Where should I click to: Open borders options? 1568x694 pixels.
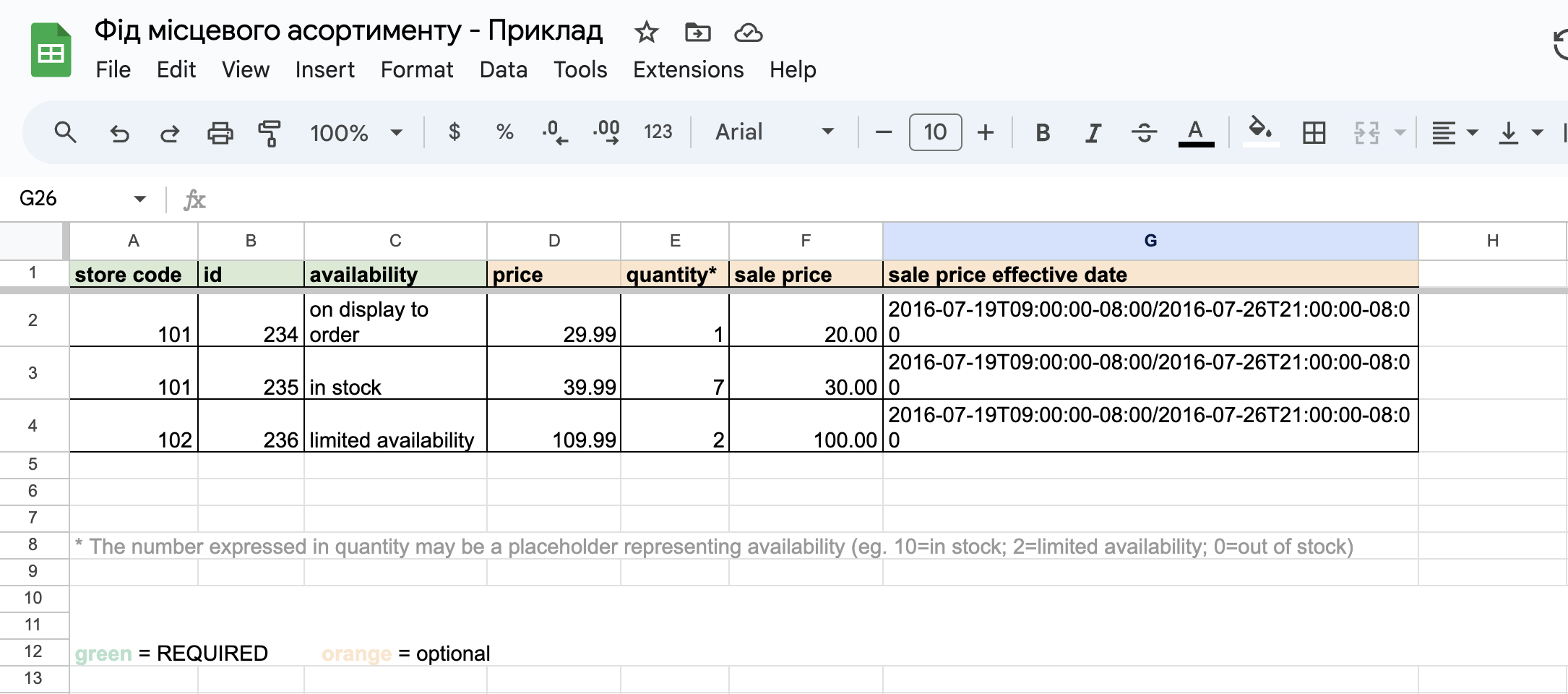[x=1314, y=132]
